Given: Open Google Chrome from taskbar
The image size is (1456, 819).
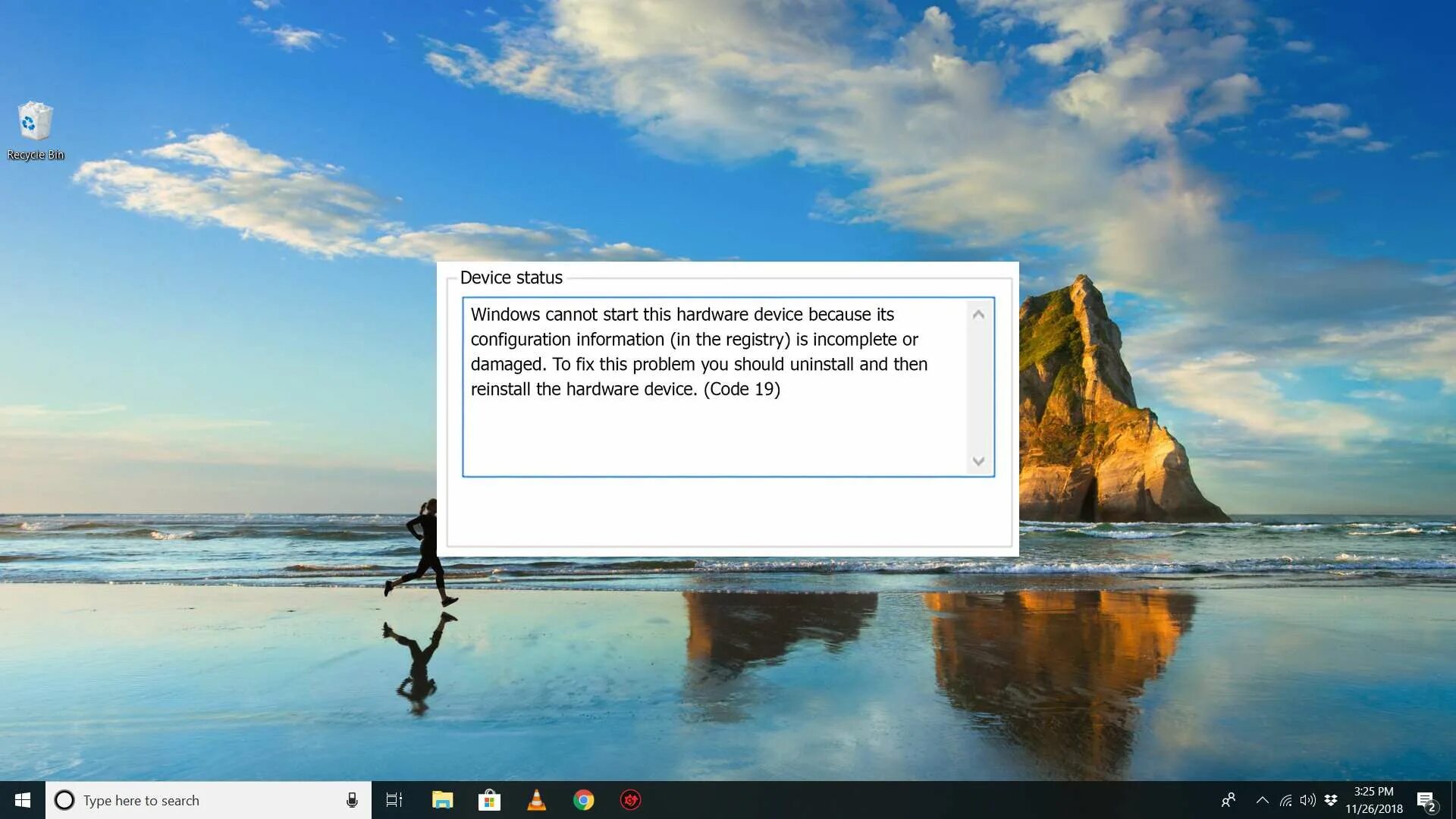Looking at the screenshot, I should (x=583, y=800).
